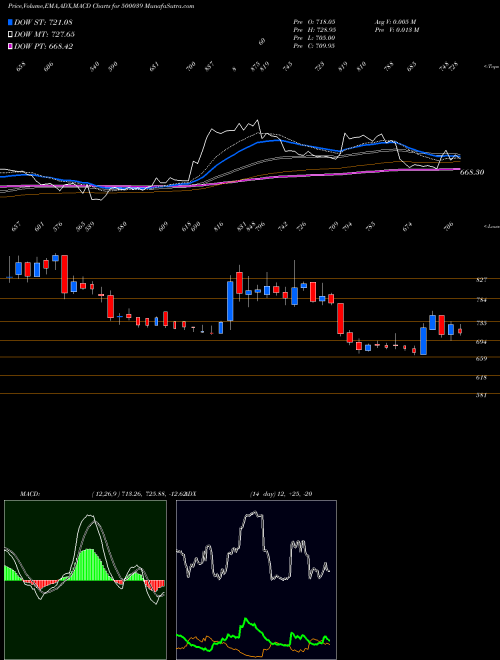Click the 'Pre H: 728.95' high value

coord(314,30)
